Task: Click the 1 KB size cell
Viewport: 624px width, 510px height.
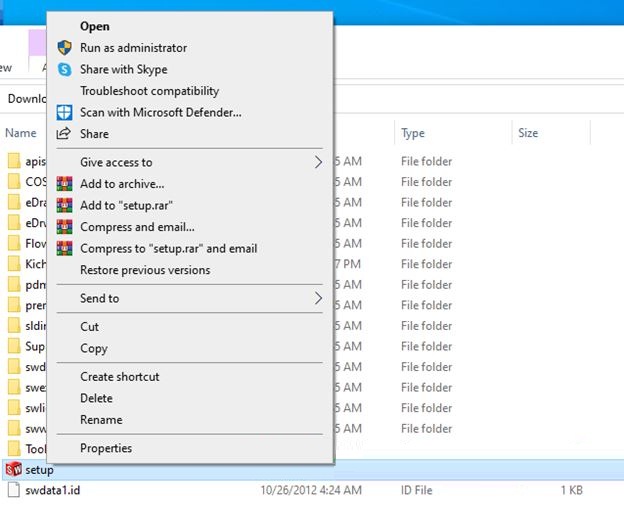Action: click(572, 490)
